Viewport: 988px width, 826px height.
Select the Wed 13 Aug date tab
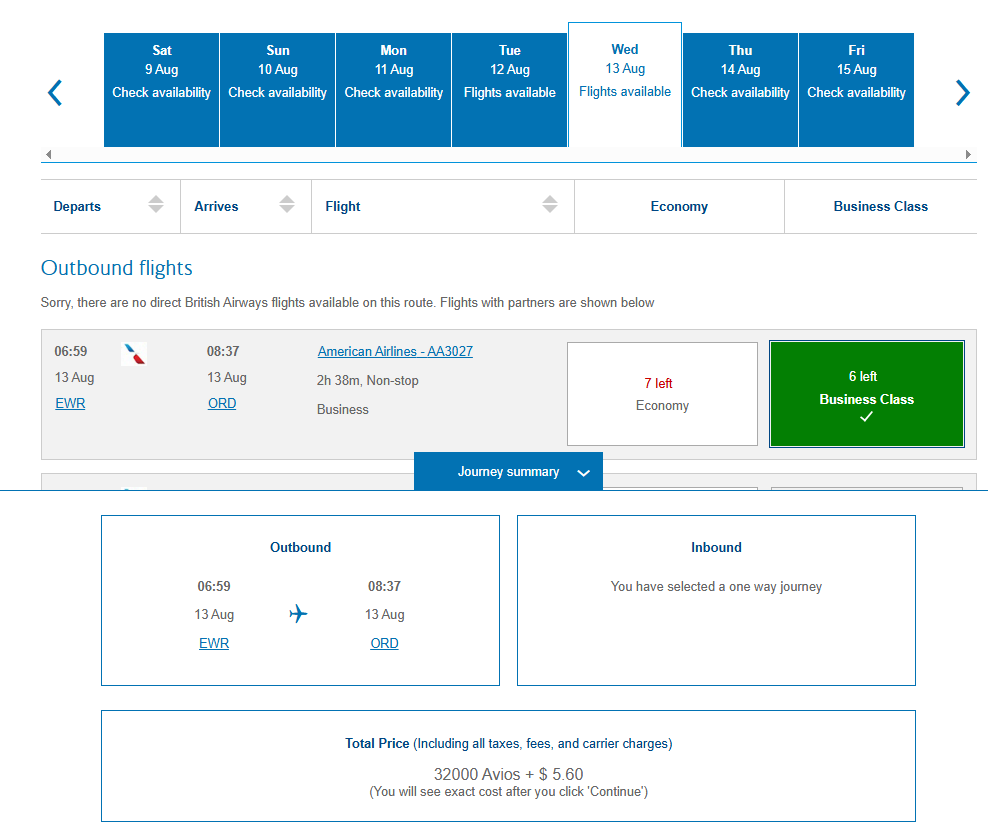(625, 85)
